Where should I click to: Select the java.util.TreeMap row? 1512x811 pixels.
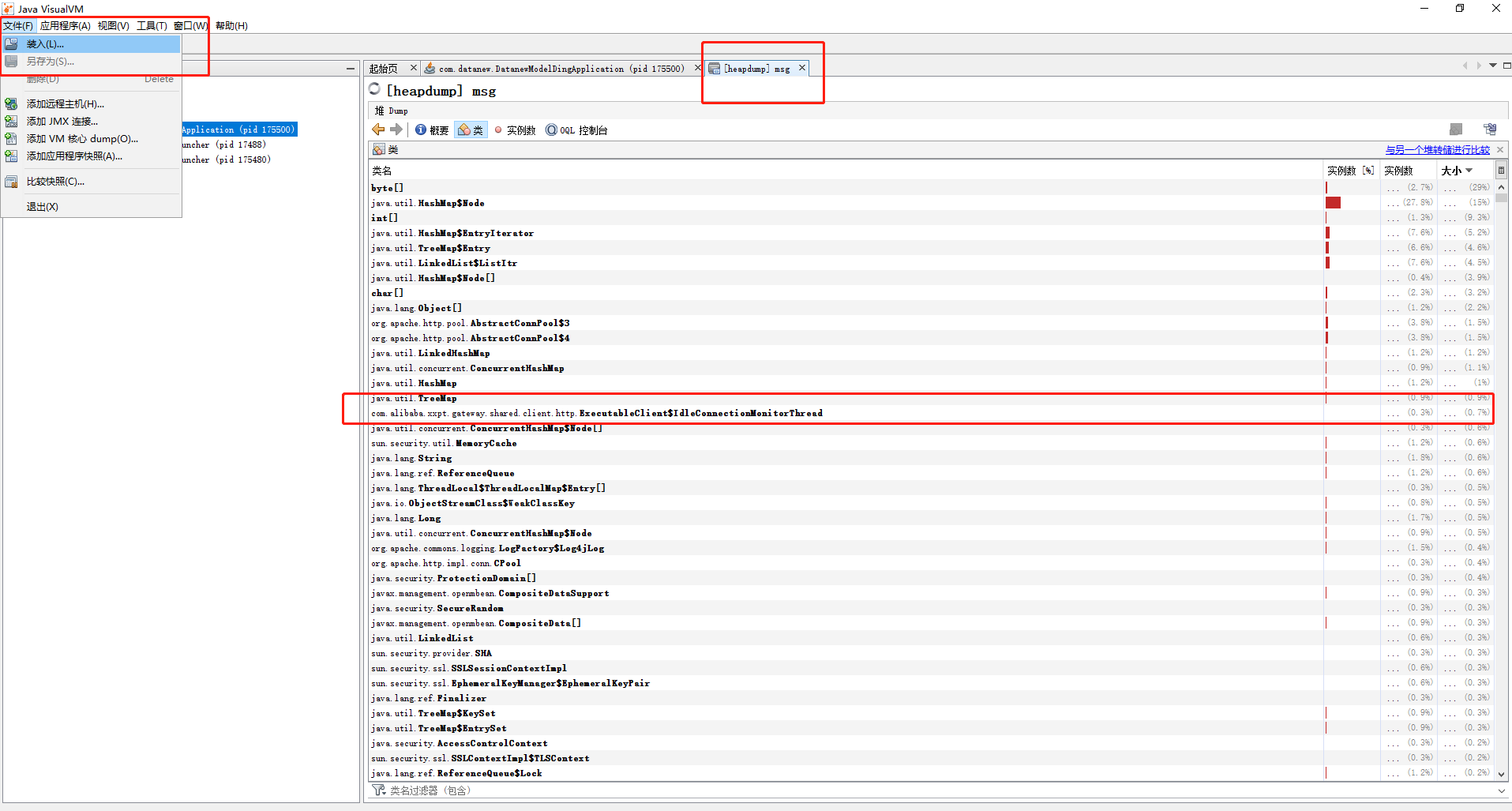(930, 398)
